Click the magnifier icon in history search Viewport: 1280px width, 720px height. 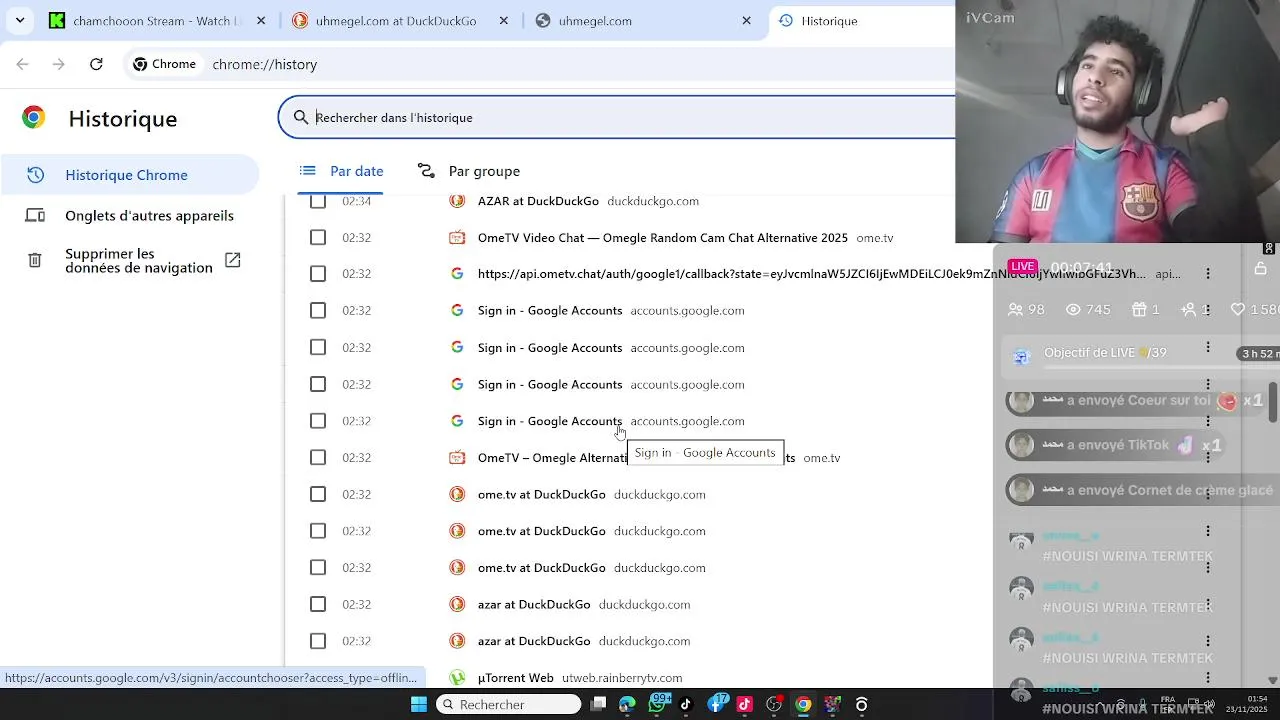[x=300, y=118]
